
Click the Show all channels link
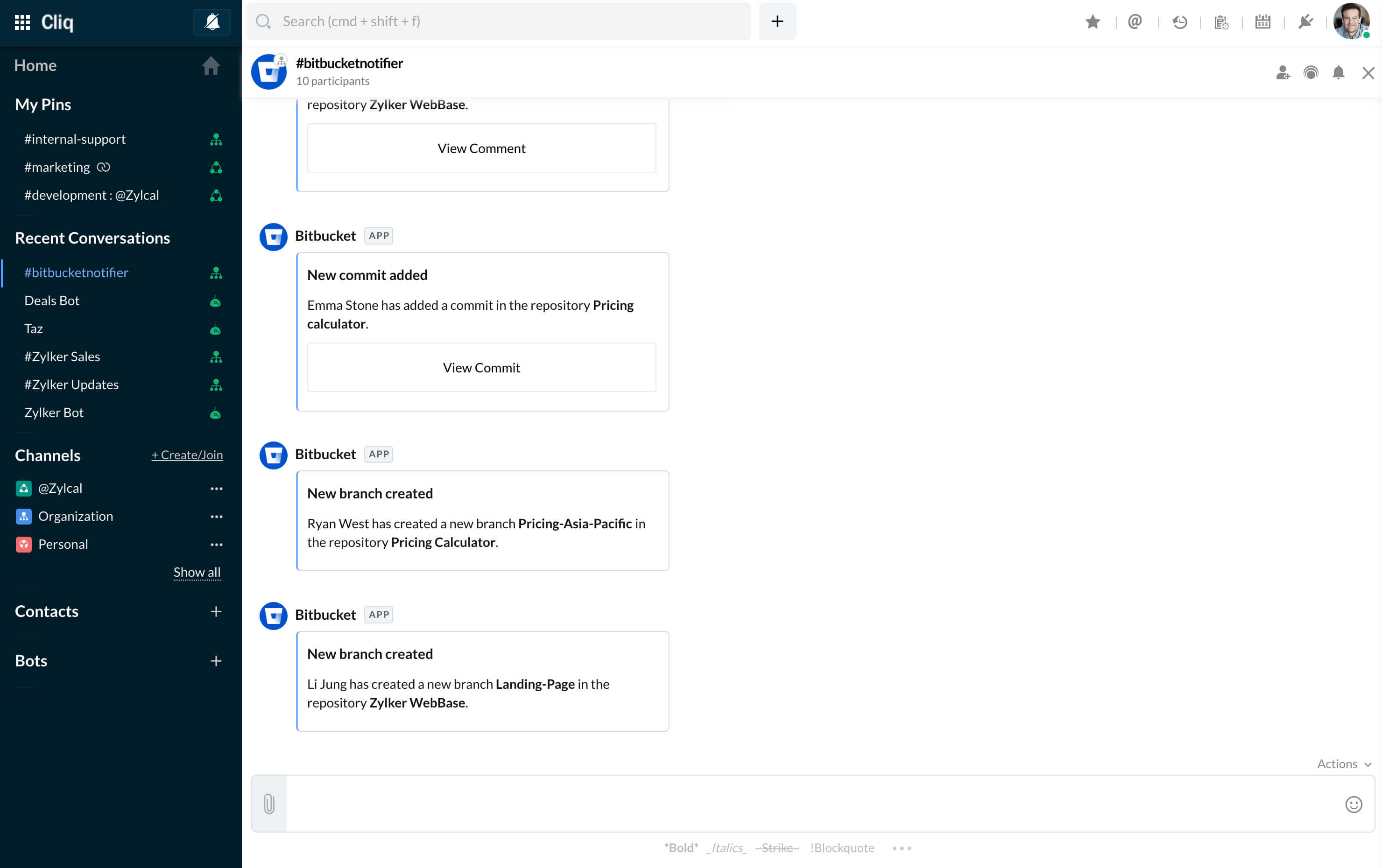click(x=197, y=572)
